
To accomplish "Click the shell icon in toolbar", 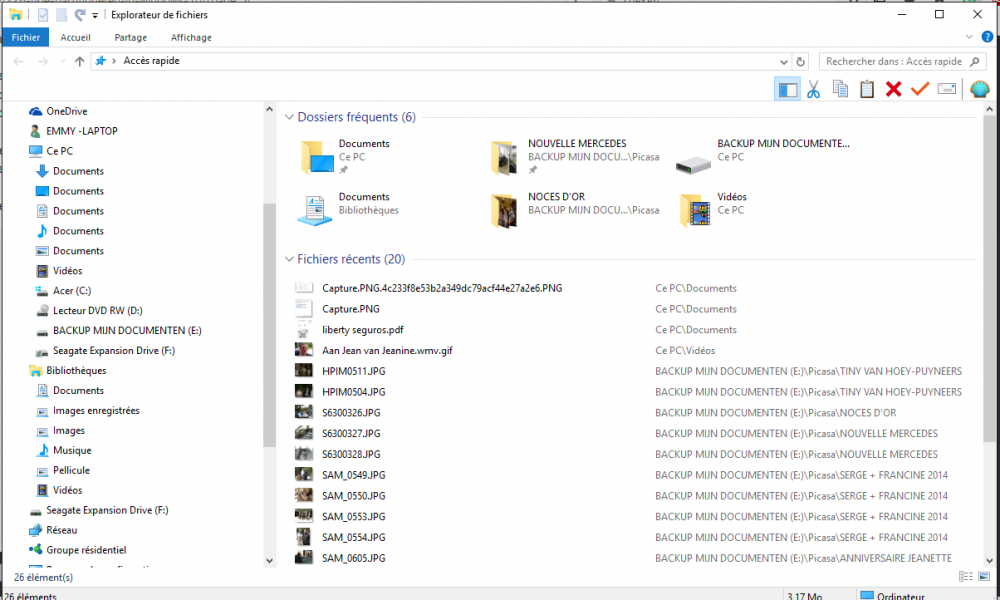I will click(980, 89).
